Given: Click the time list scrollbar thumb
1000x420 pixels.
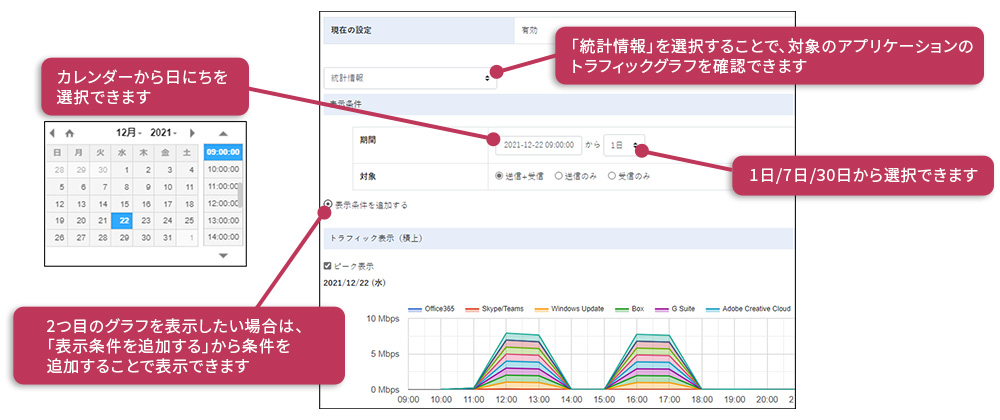Looking at the screenshot, I should pos(240,197).
